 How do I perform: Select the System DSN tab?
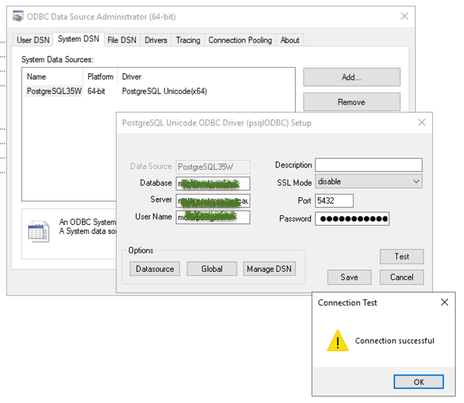79,39
